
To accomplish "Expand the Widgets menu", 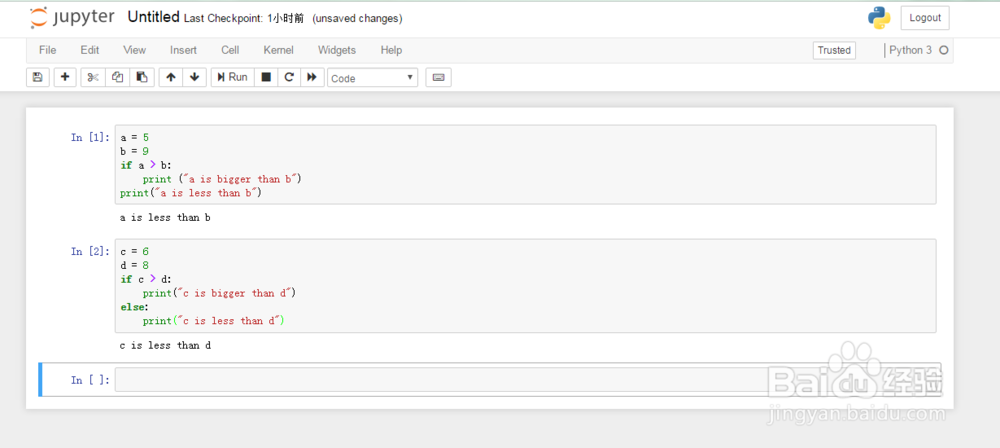I will [337, 50].
